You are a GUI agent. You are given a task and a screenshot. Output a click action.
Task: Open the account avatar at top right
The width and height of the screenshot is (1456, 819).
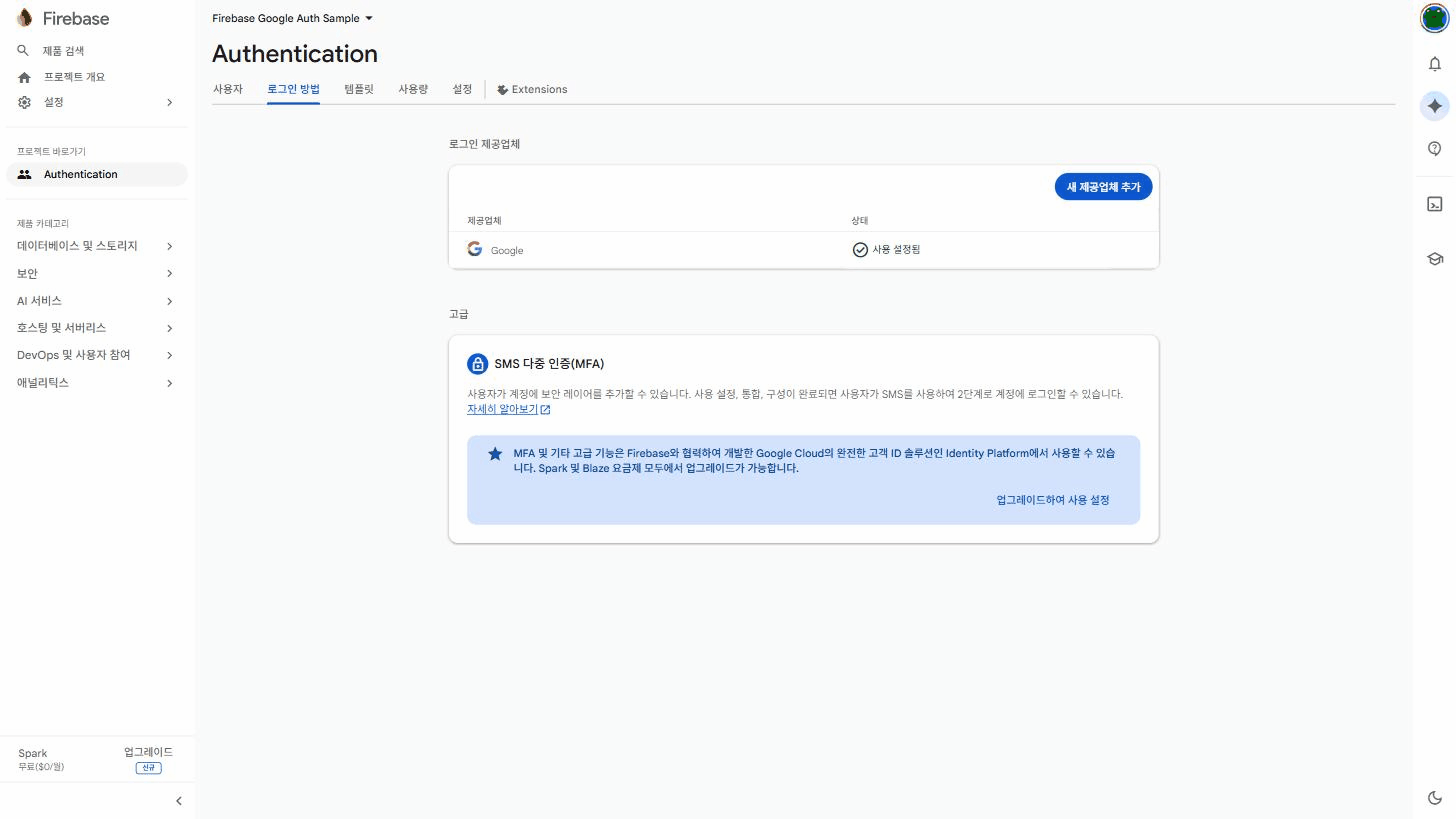[x=1435, y=18]
